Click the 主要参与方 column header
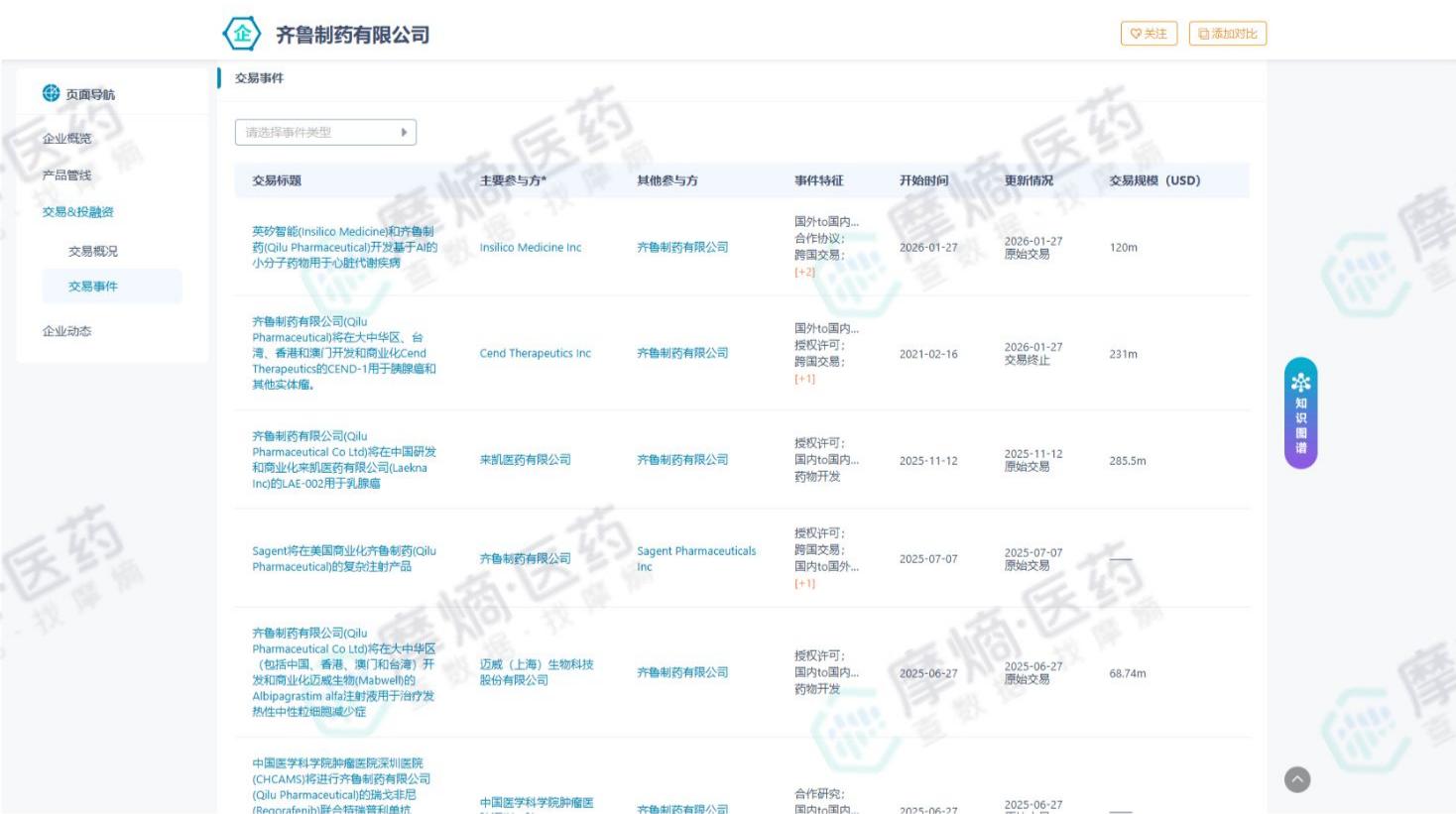The height and width of the screenshot is (814, 1456). pyautogui.click(x=513, y=180)
